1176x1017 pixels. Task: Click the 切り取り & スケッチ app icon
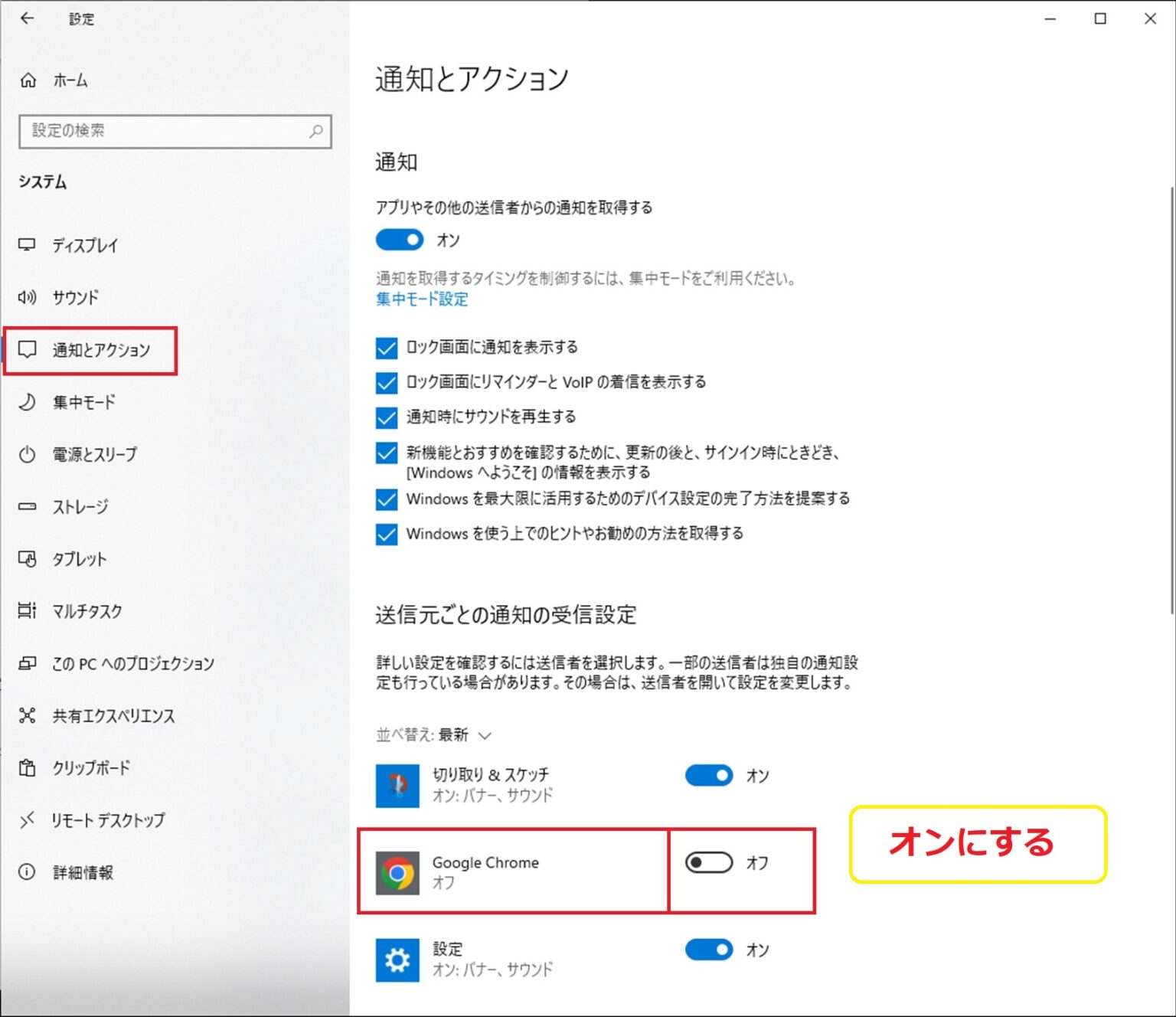(x=397, y=786)
